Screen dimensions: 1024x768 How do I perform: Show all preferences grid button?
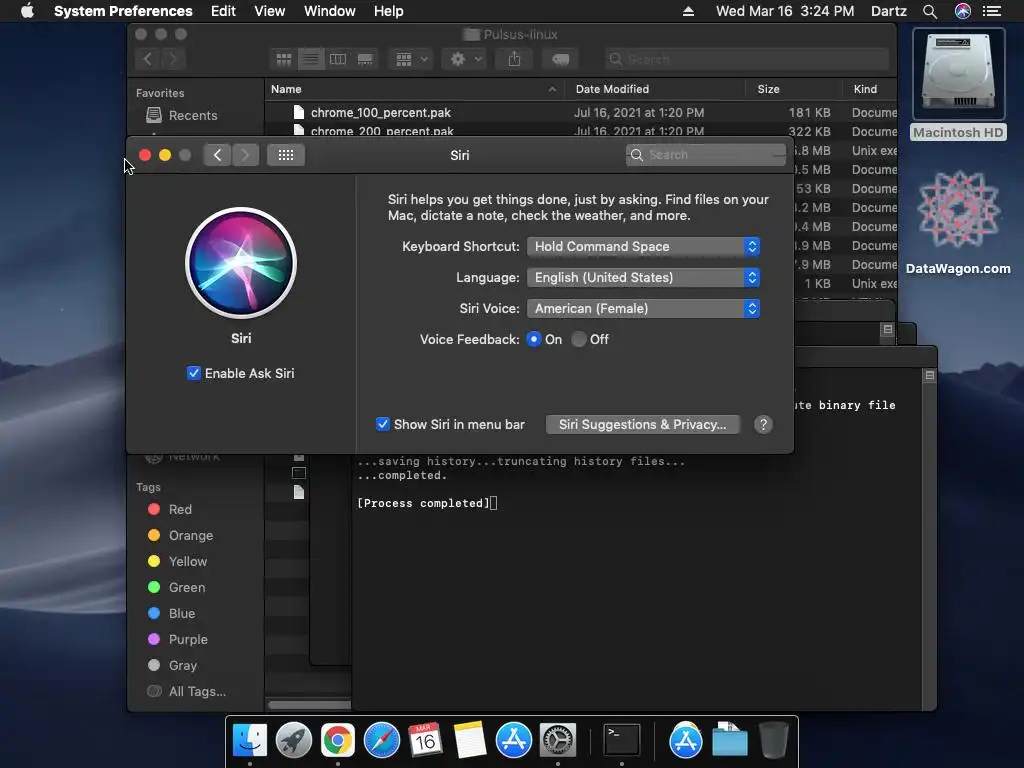[285, 155]
